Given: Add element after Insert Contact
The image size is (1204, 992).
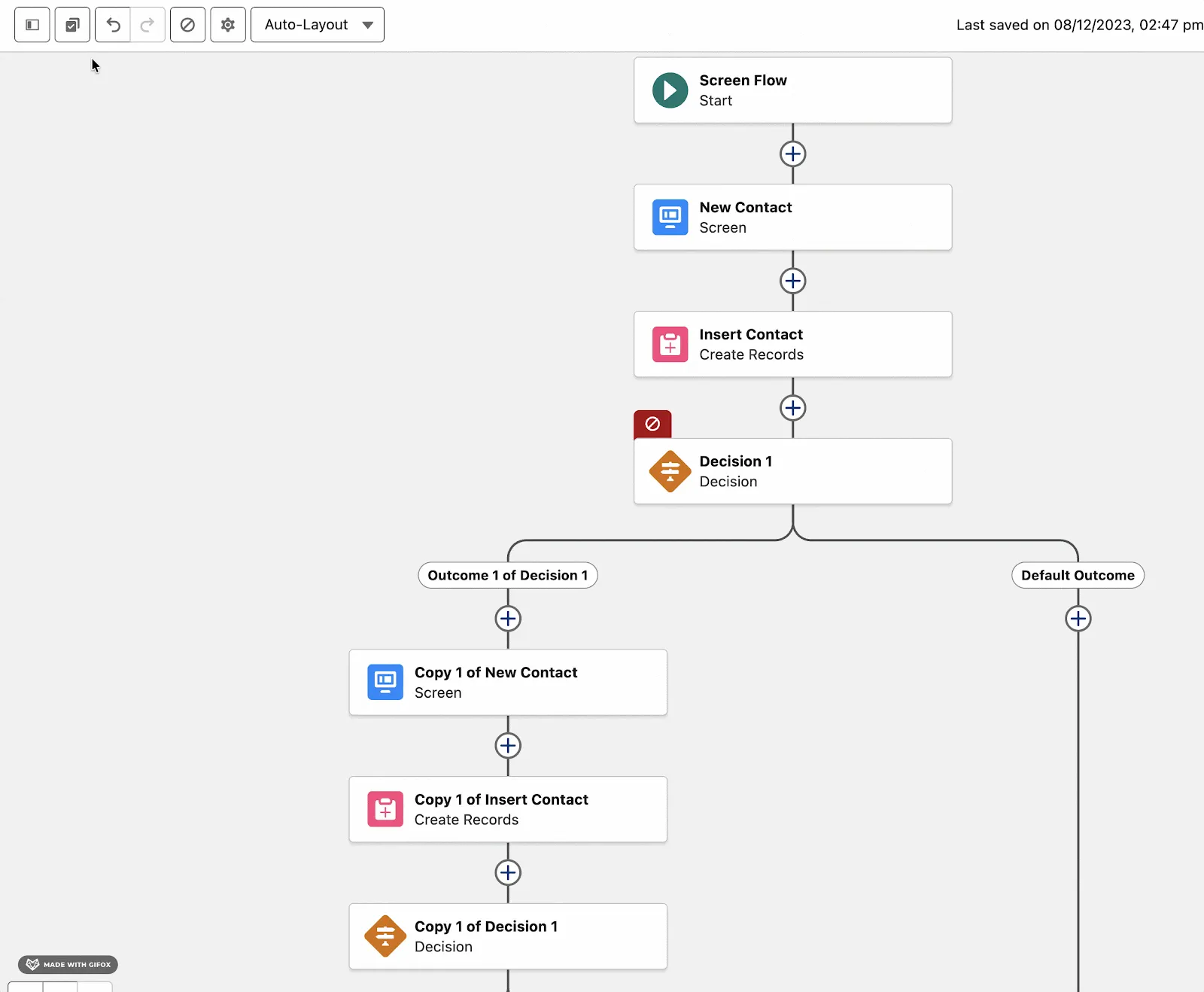Looking at the screenshot, I should pos(792,408).
